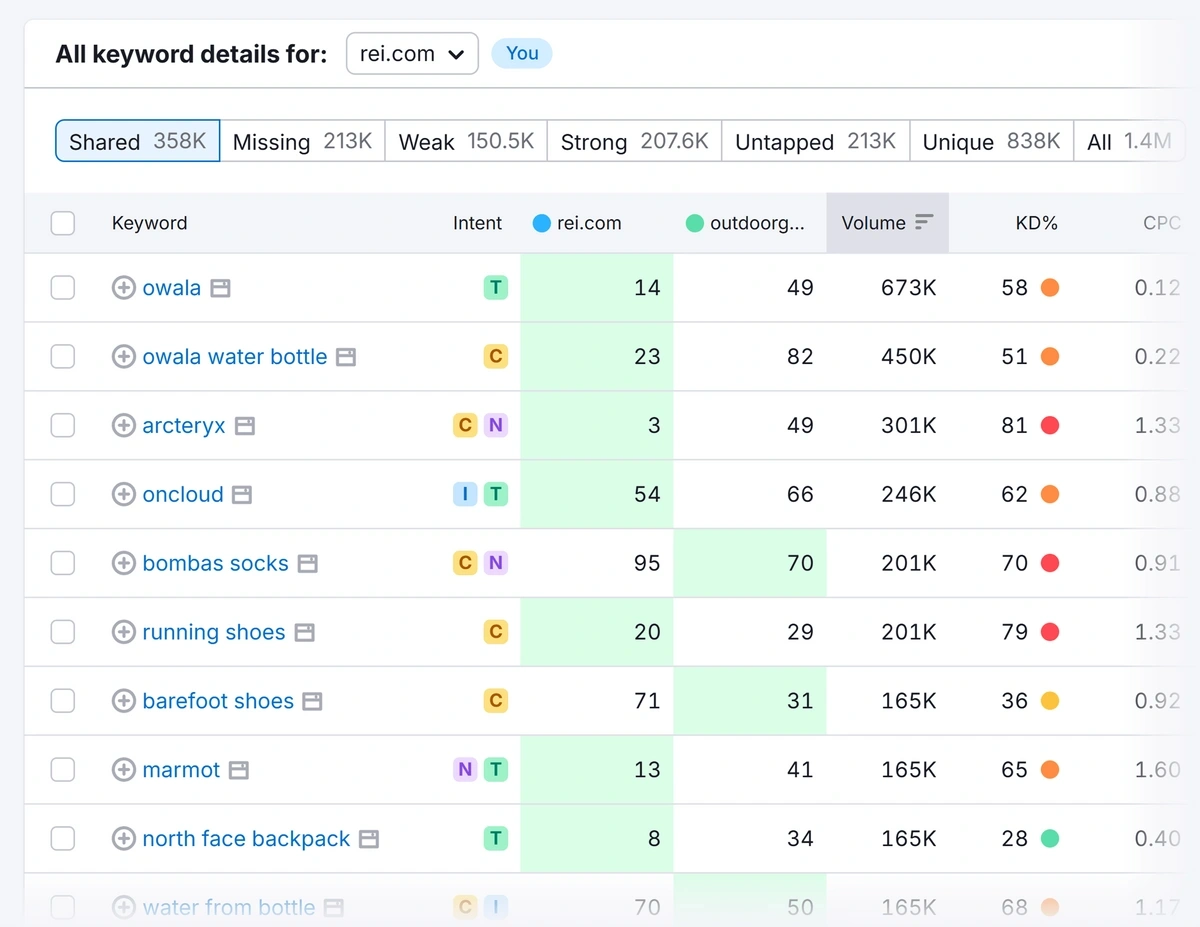Open SERP icon for owala keyword
This screenshot has width=1200, height=927.
(x=220, y=288)
